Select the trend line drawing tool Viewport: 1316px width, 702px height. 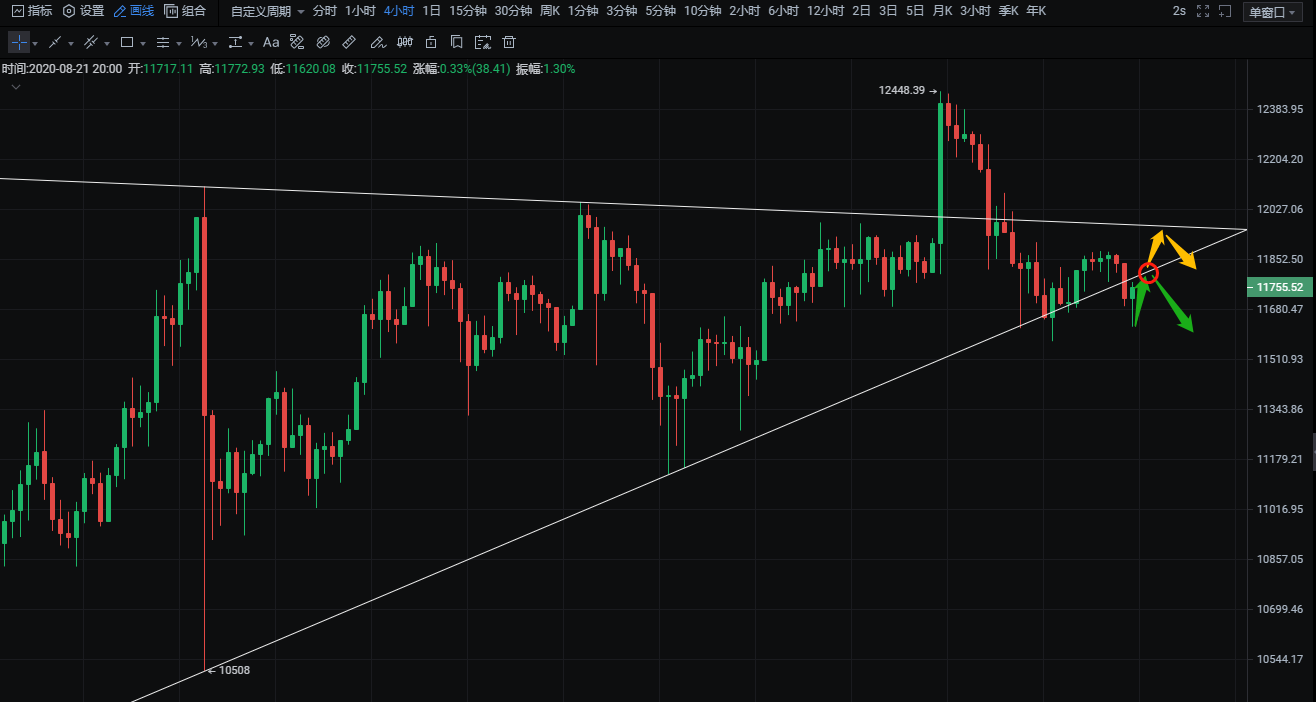coord(56,43)
